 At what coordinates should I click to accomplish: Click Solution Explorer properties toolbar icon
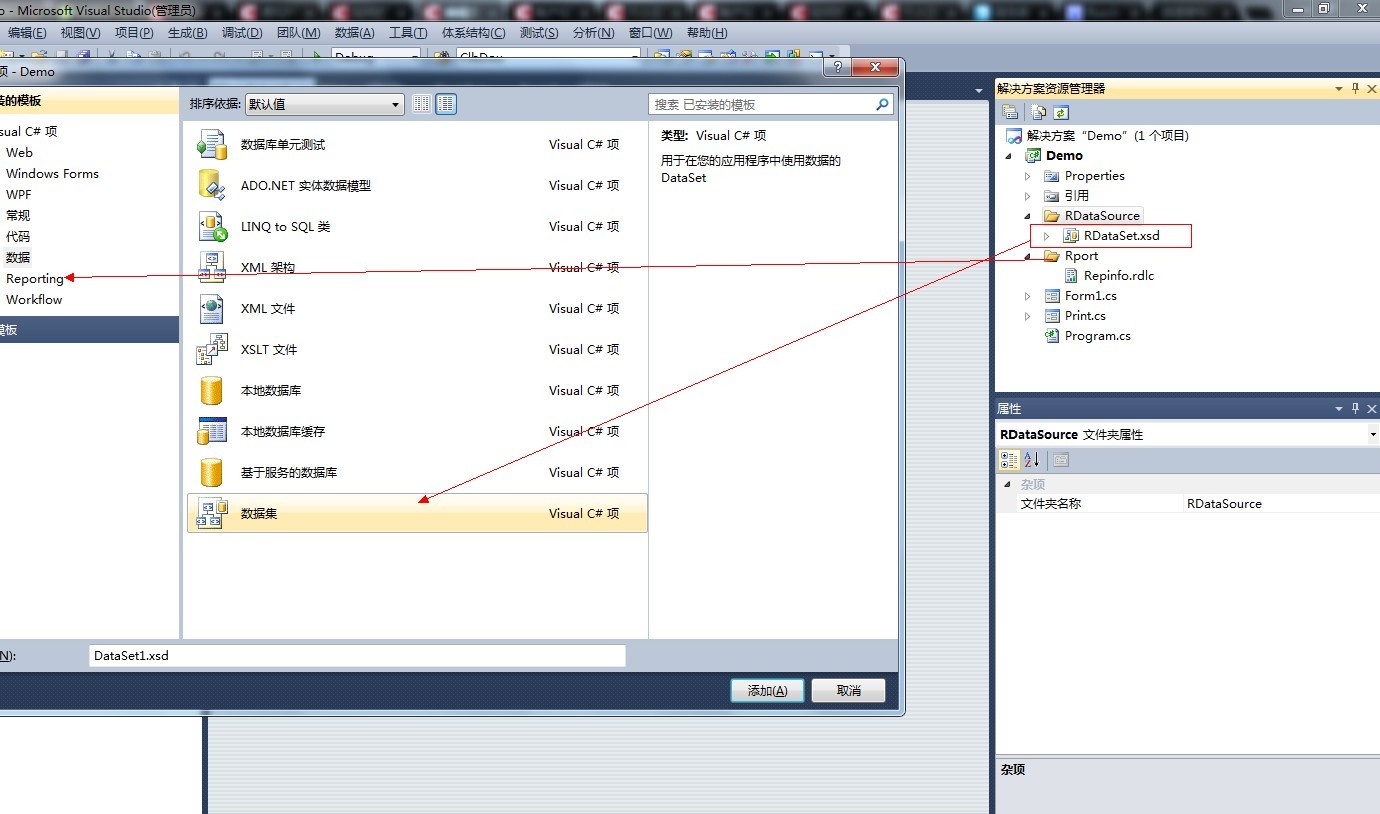click(1010, 113)
